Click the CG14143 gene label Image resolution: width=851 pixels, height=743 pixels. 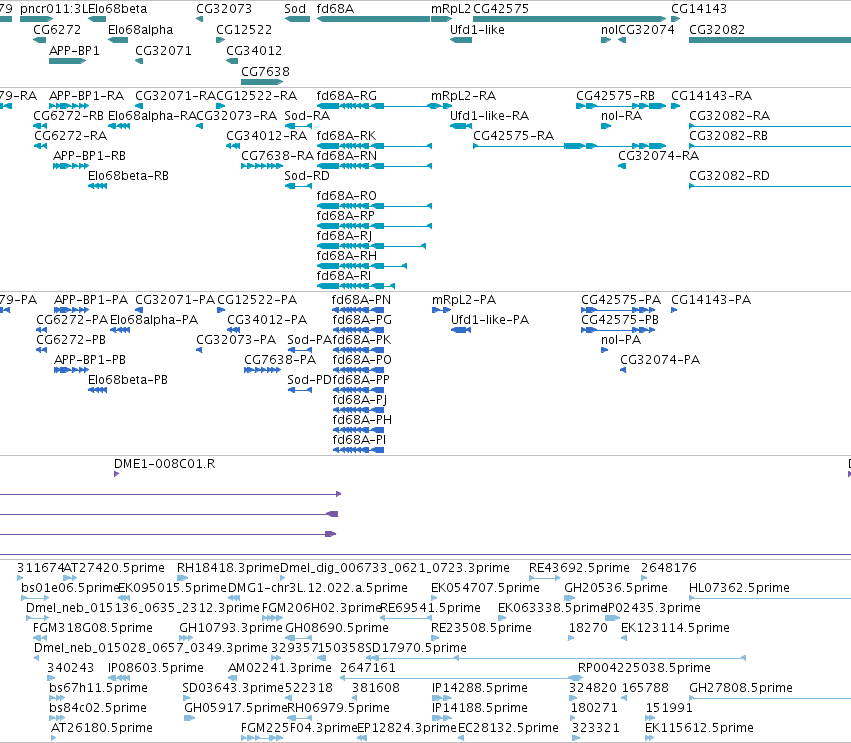(x=699, y=9)
